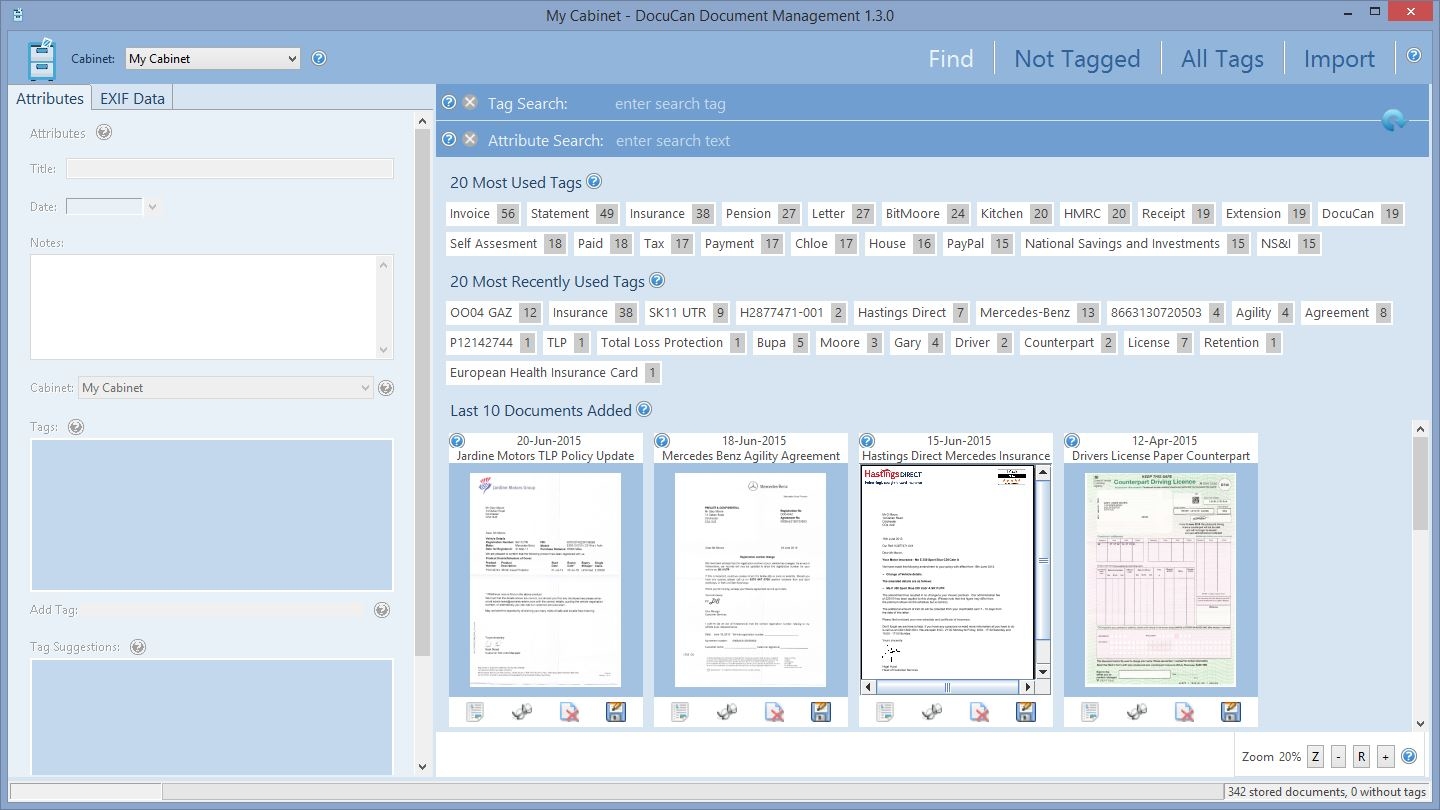Delete Drivers License Paper Counterpart document

1184,712
